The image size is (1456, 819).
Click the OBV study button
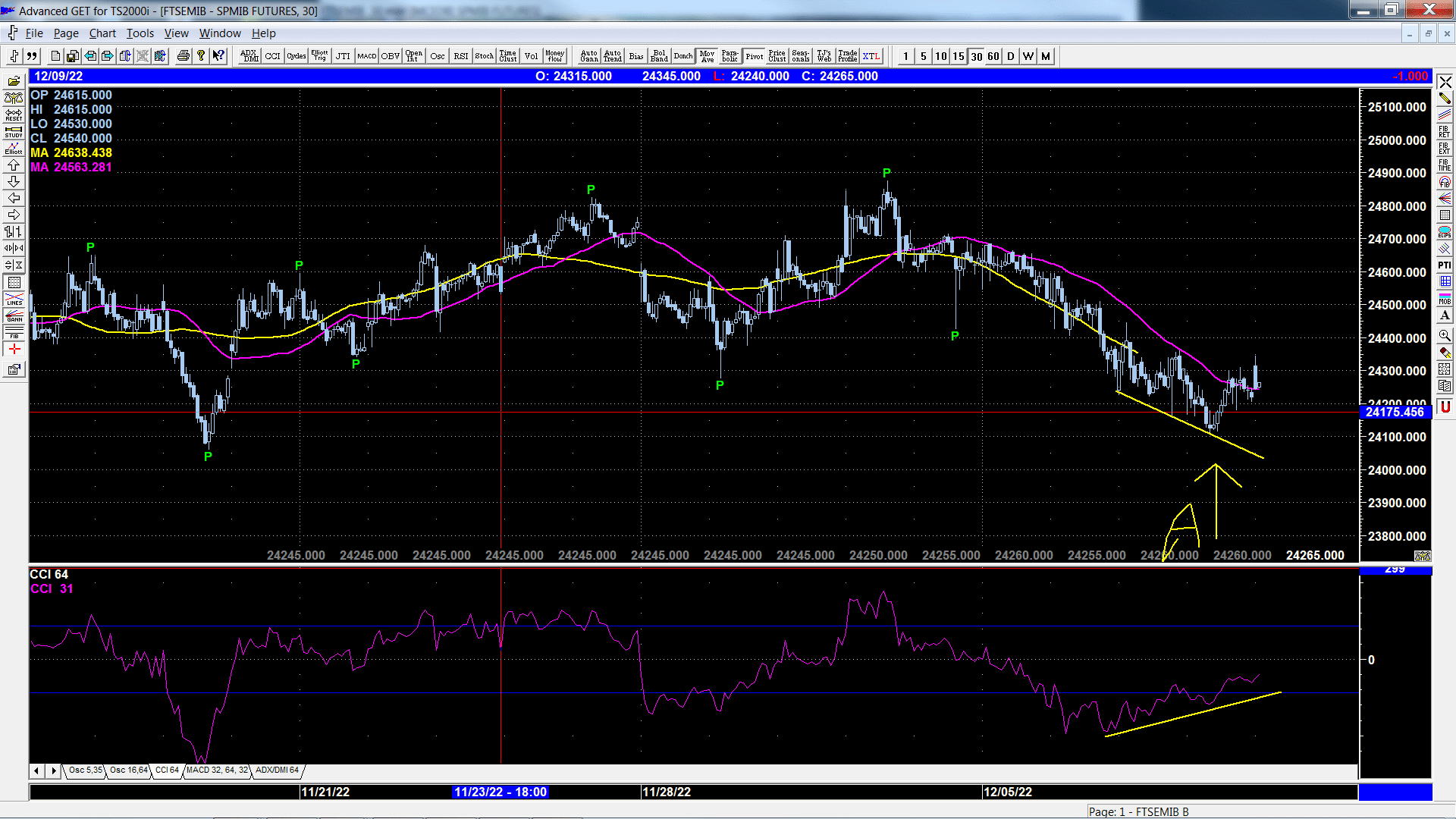391,56
